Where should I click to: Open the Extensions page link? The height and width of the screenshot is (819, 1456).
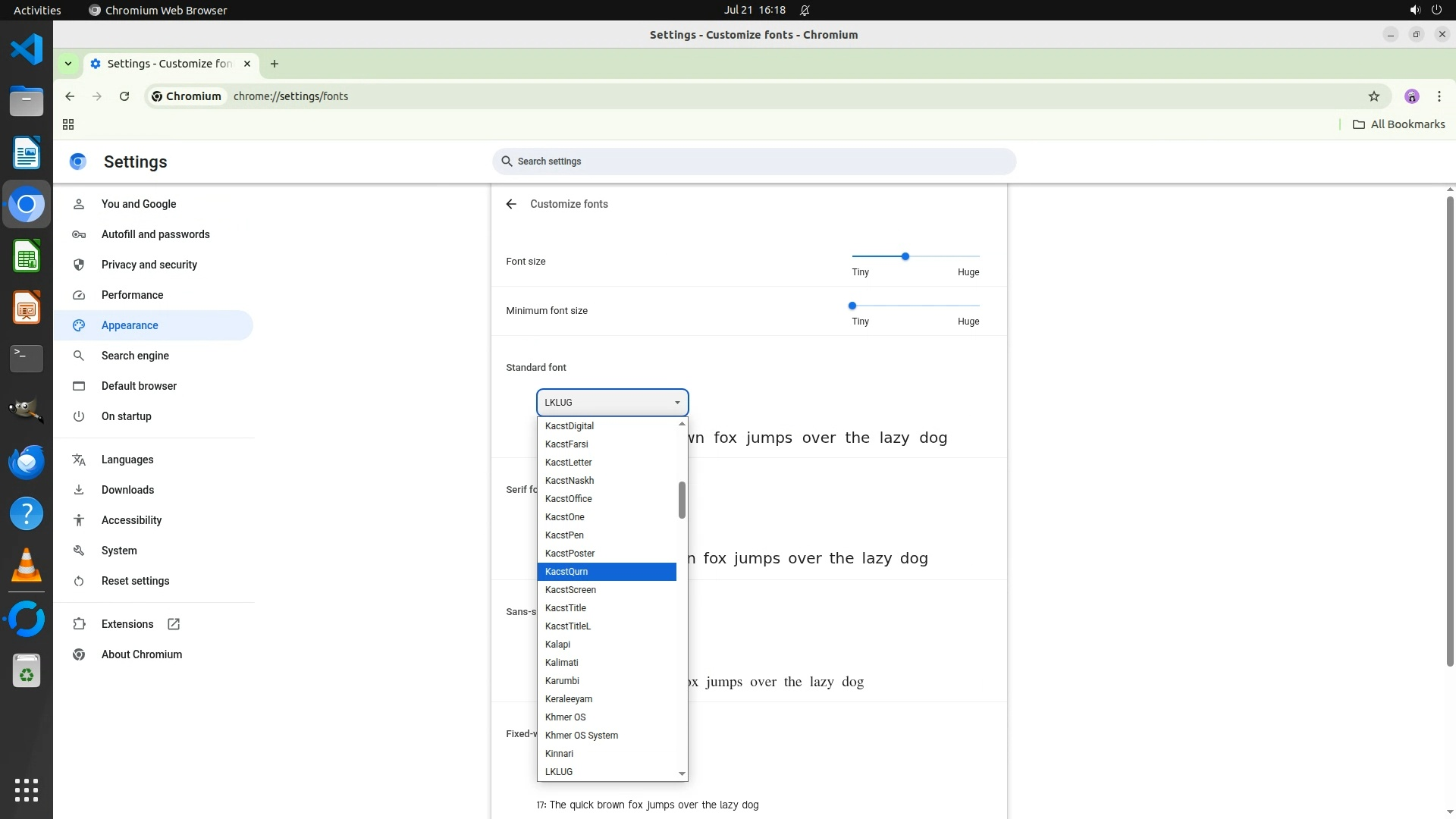coord(127,624)
